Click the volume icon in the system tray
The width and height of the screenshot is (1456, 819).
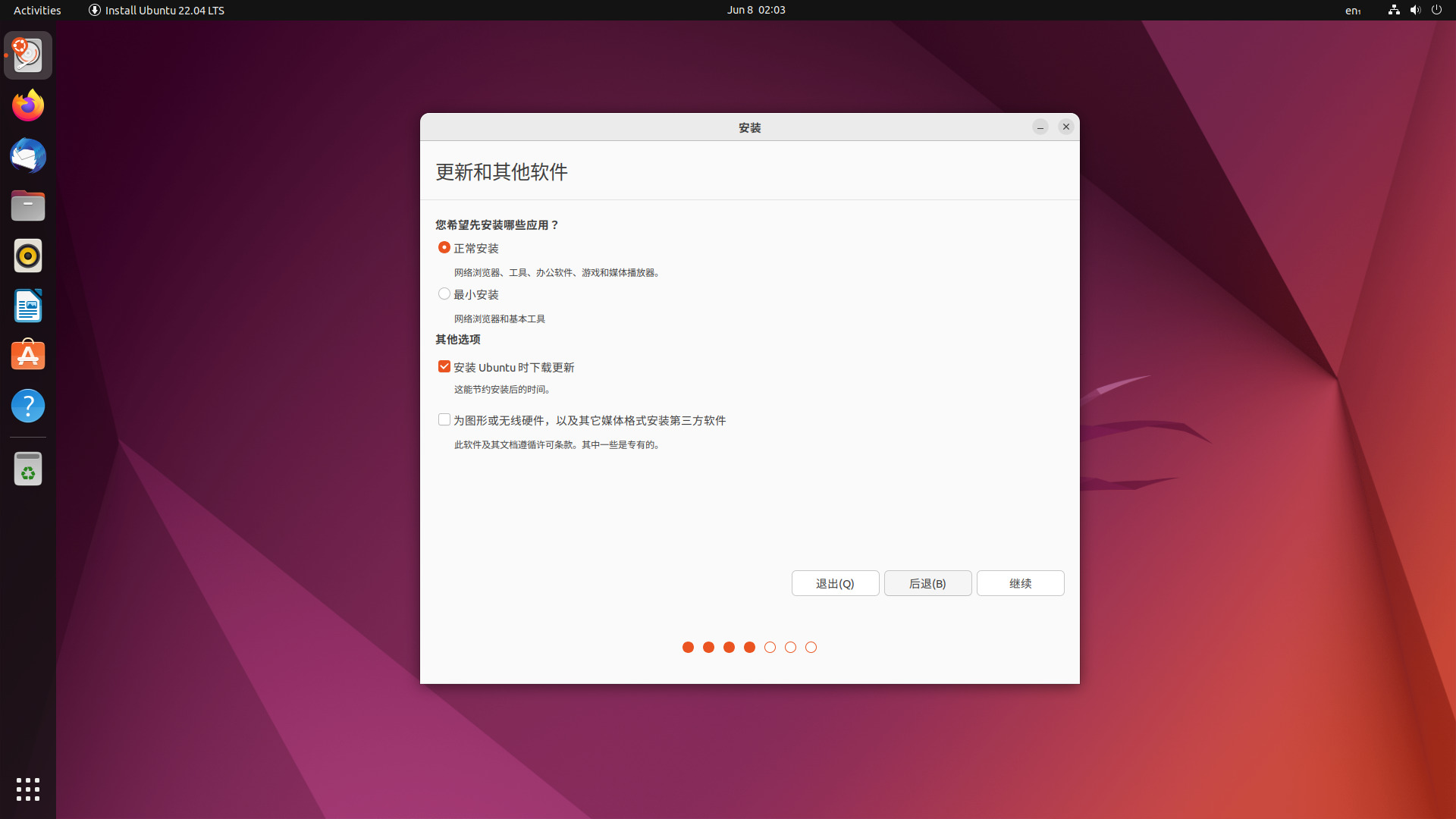point(1415,10)
